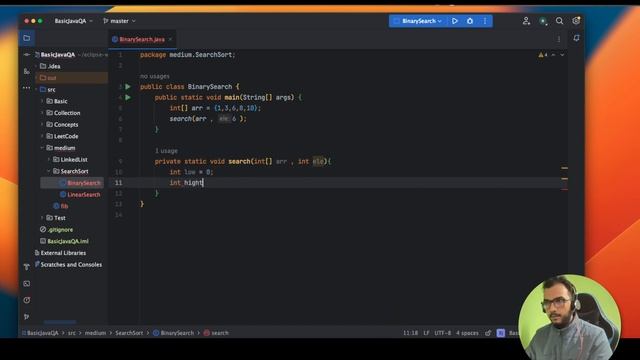Viewport: 640px width, 360px height.
Task: Change 4 spaces indent setting
Action: coord(467,333)
